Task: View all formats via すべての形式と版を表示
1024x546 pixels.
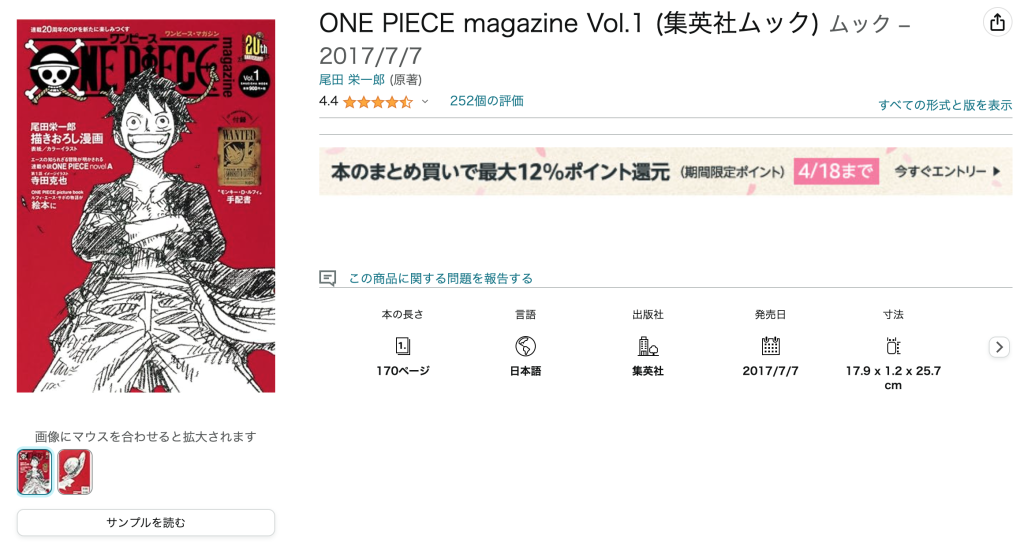Action: click(x=945, y=104)
